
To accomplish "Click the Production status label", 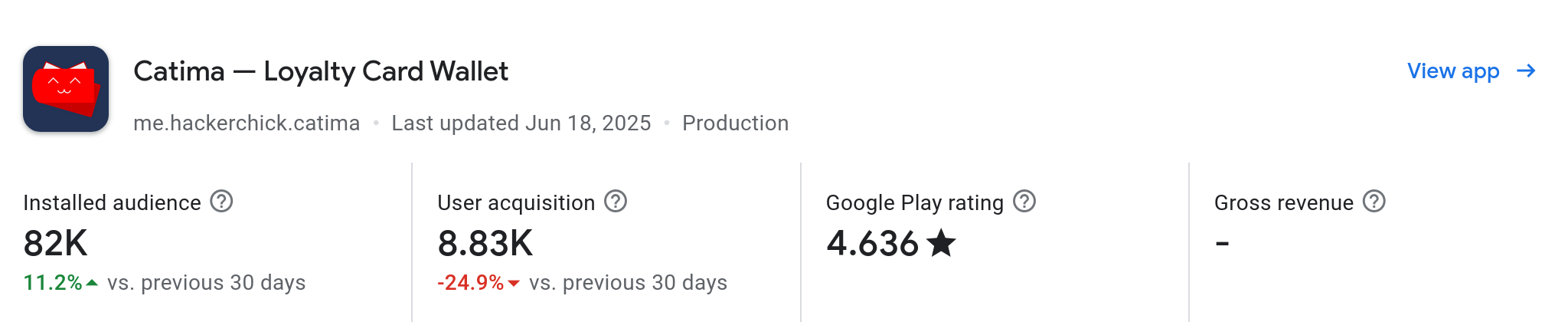I will coord(735,123).
